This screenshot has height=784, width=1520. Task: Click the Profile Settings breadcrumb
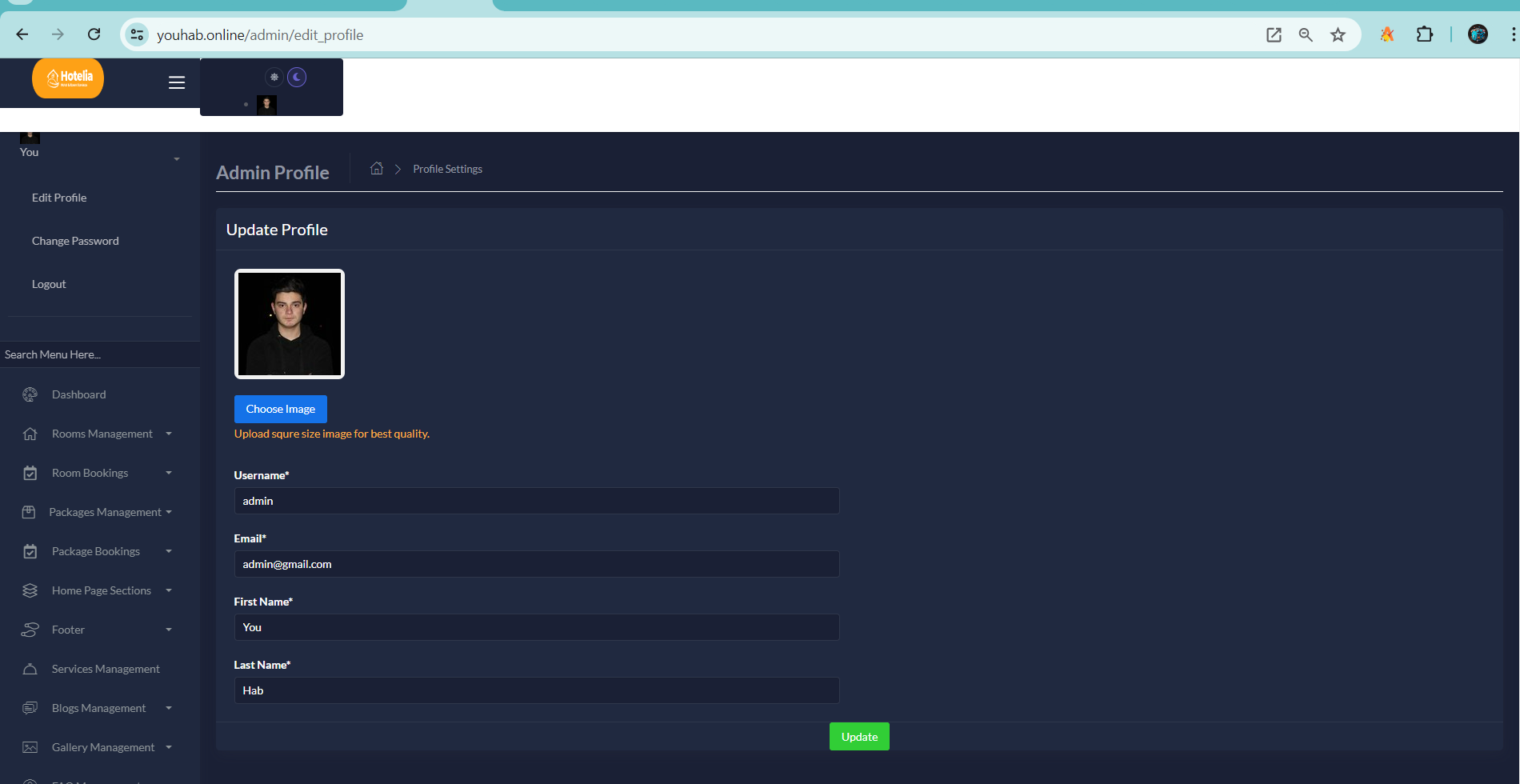pos(447,169)
